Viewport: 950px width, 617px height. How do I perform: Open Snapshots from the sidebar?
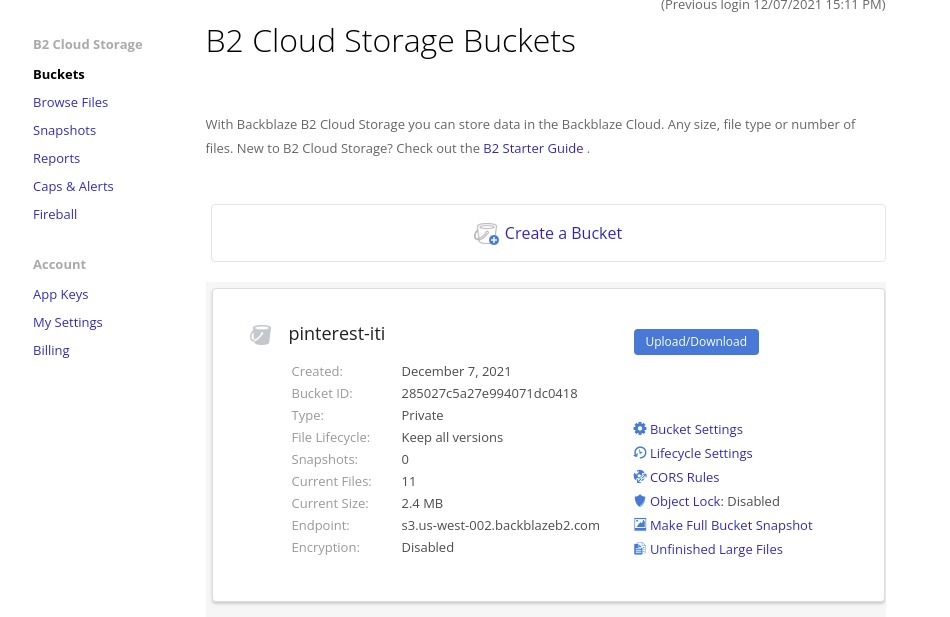[64, 130]
